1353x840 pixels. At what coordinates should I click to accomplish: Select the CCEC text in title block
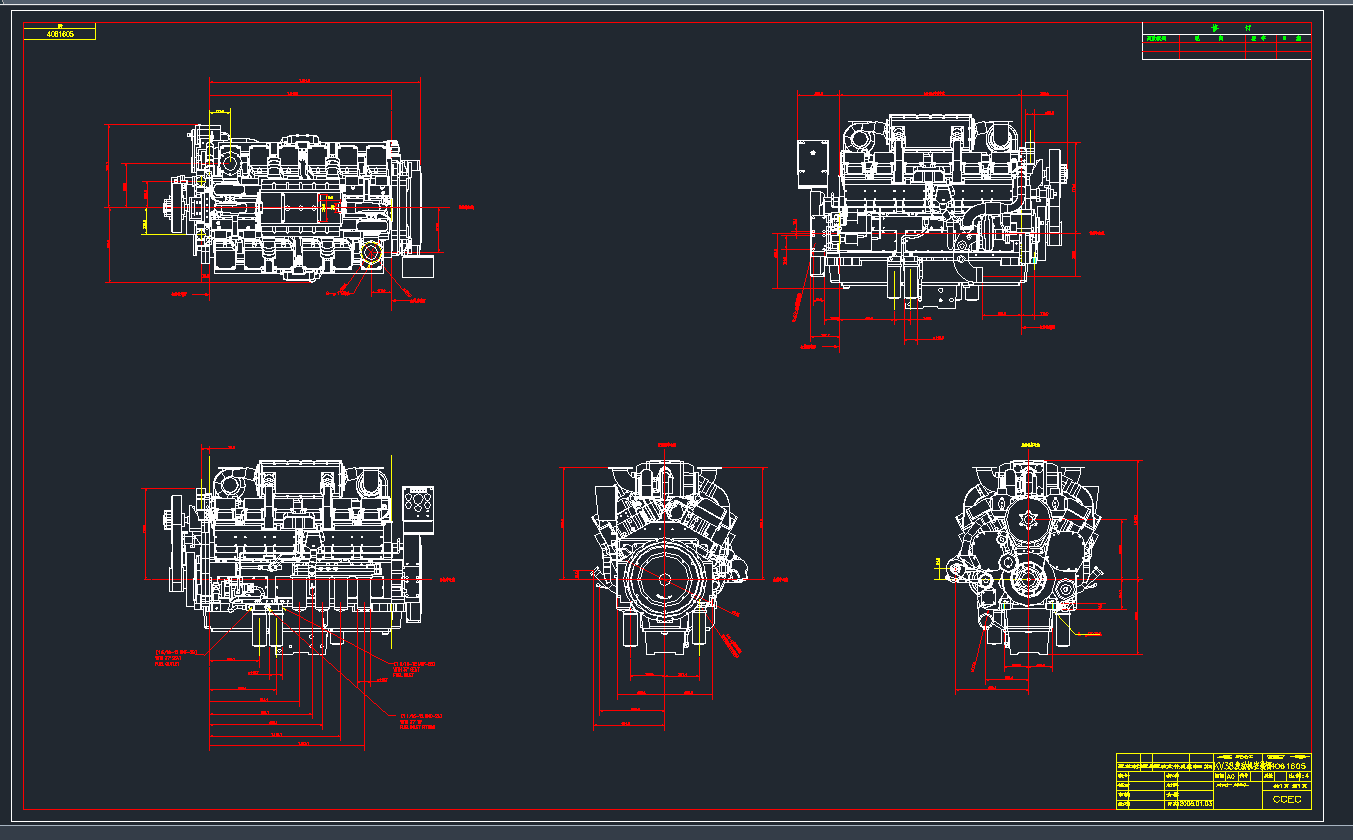click(x=1287, y=799)
